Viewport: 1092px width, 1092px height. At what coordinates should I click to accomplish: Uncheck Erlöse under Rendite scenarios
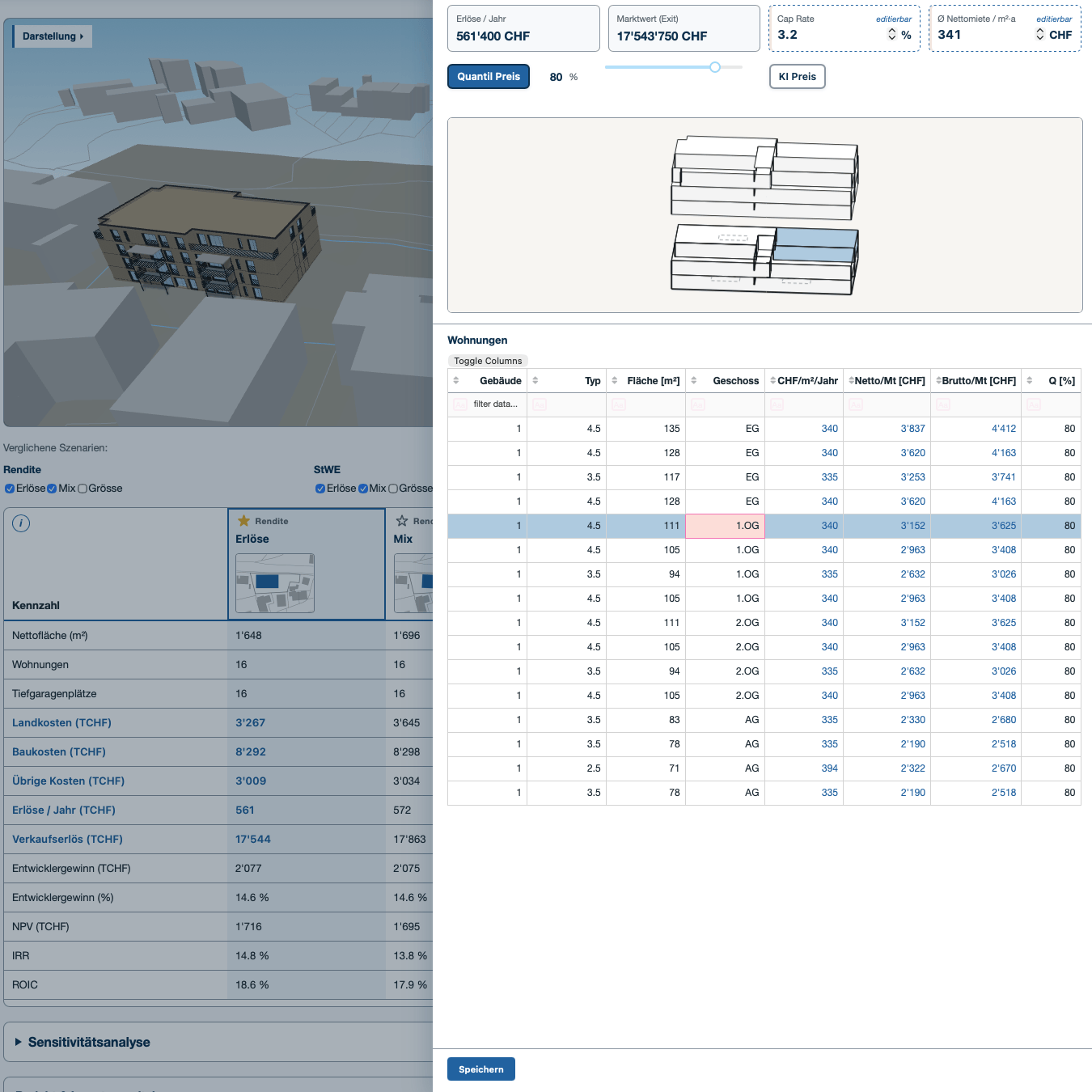coord(10,489)
